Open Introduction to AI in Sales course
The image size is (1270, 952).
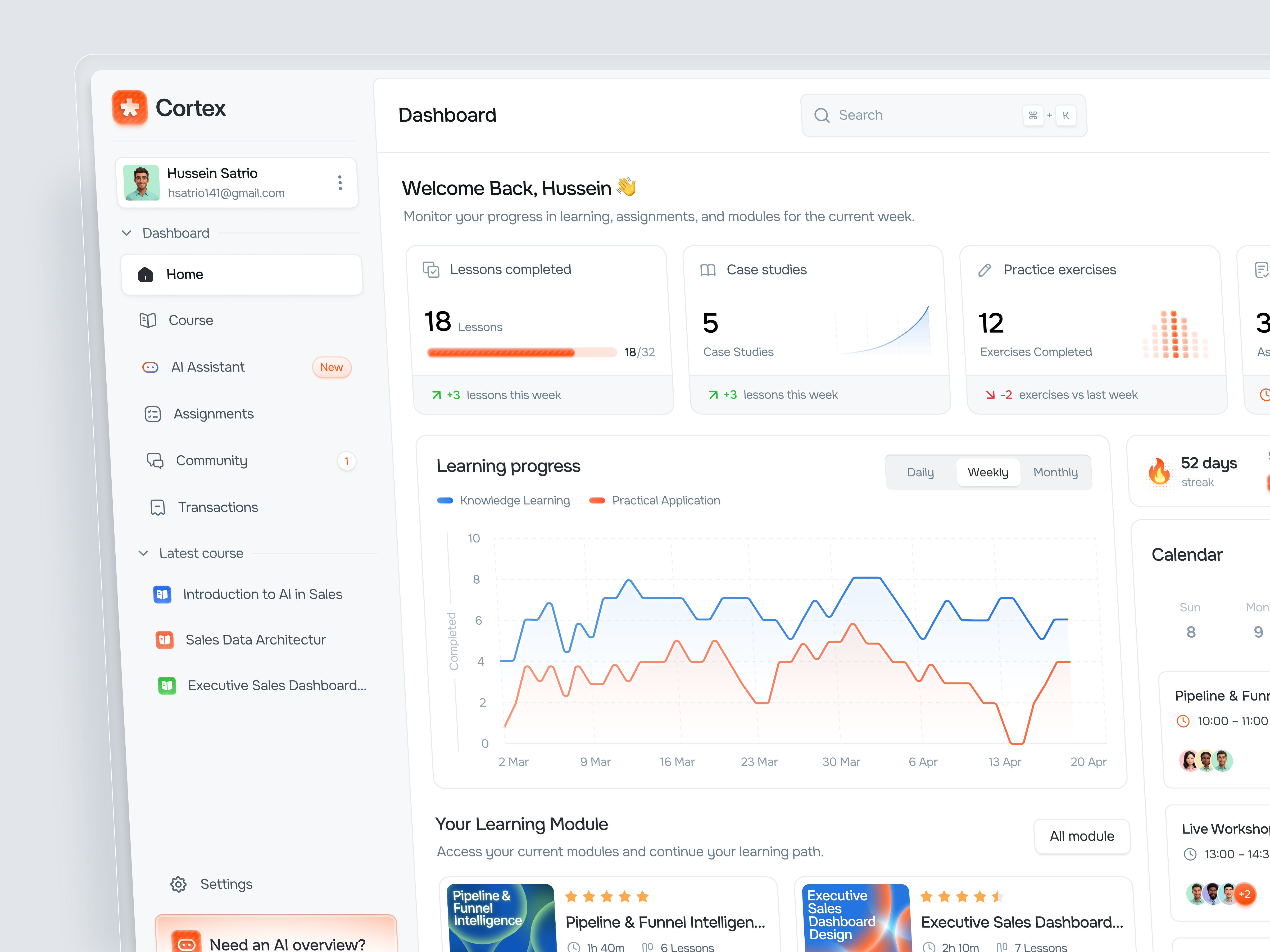click(x=248, y=594)
